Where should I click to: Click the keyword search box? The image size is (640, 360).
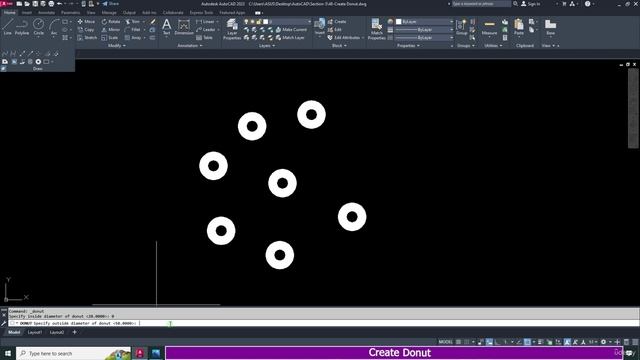point(481,4)
